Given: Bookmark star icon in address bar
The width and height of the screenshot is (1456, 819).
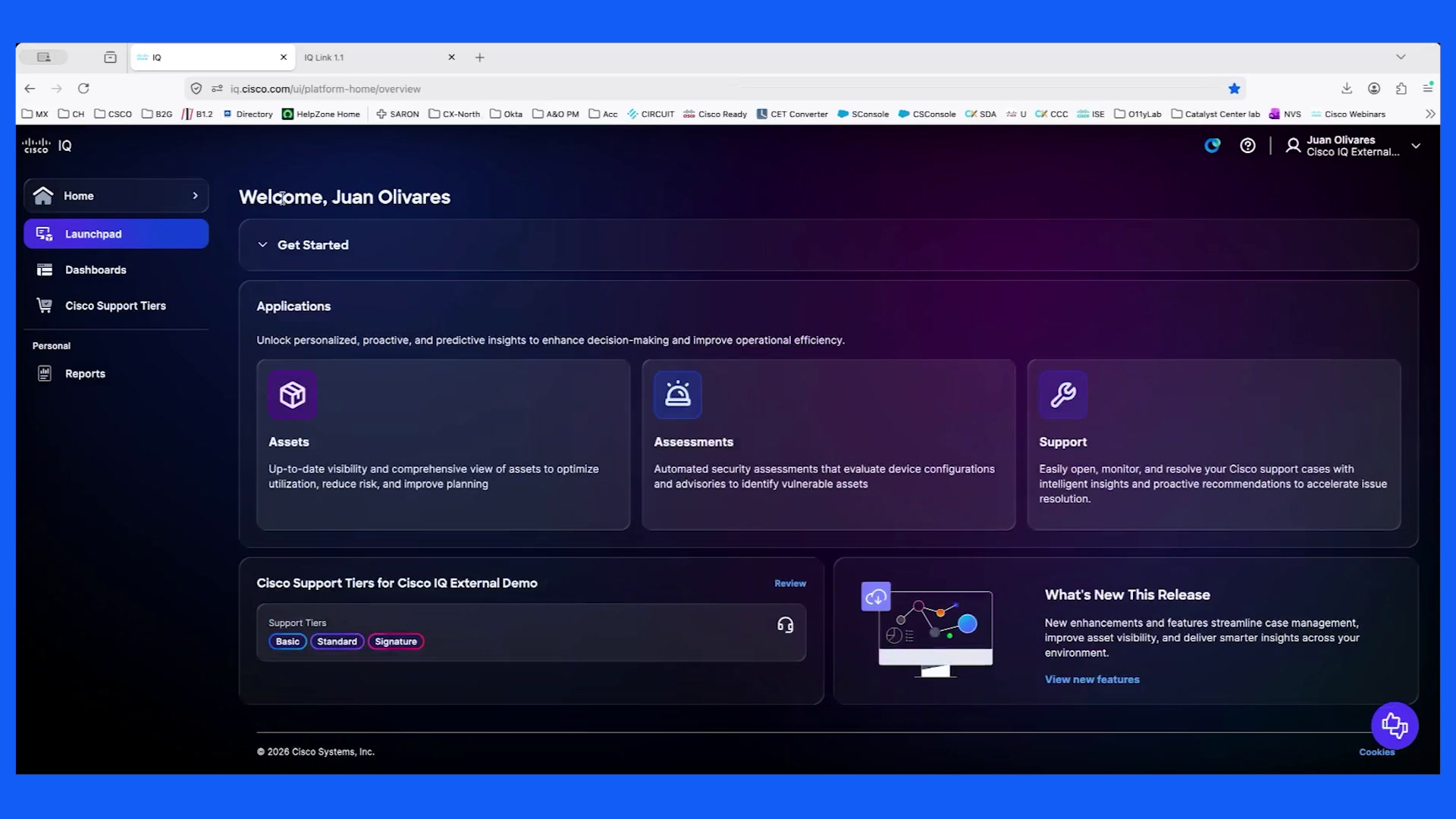Looking at the screenshot, I should (x=1234, y=89).
